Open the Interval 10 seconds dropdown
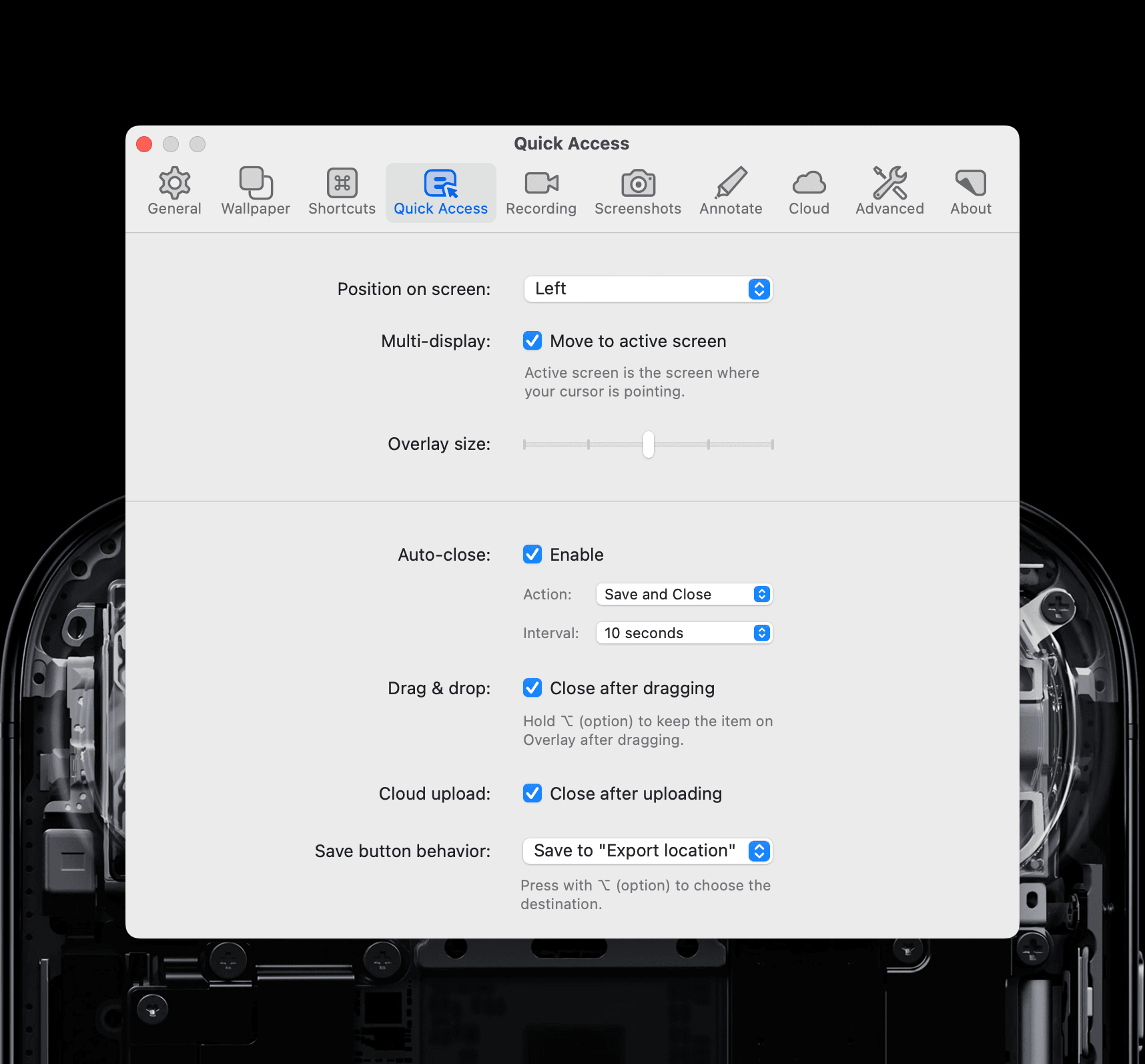Screen dimensions: 1145x1064 [x=684, y=633]
